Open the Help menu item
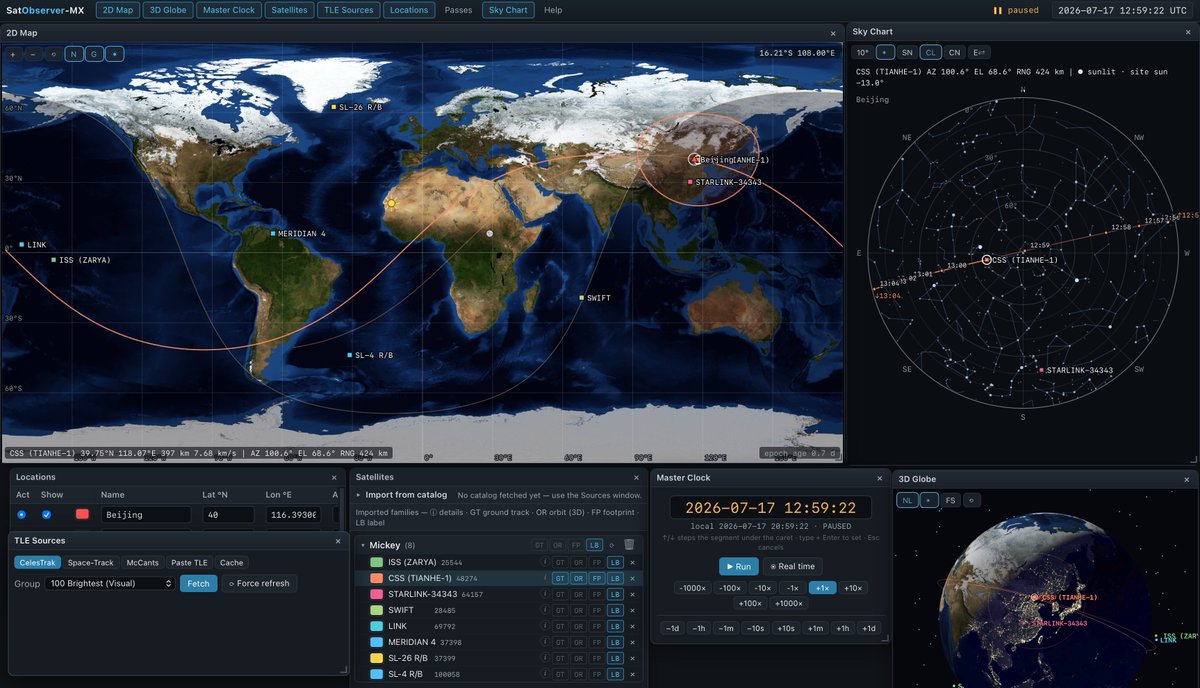The image size is (1200, 688). 553,10
